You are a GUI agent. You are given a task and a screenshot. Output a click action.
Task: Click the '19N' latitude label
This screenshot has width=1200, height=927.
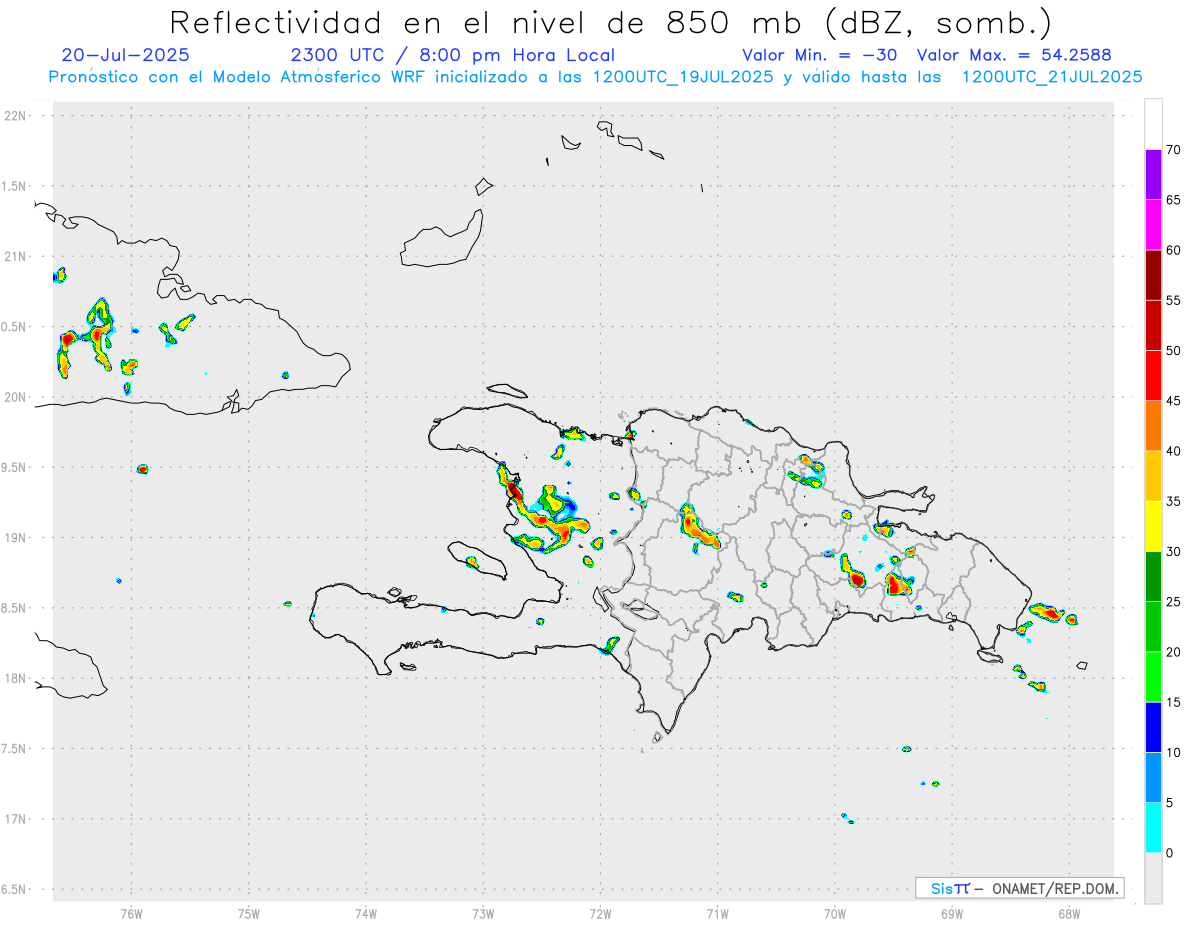click(16, 537)
